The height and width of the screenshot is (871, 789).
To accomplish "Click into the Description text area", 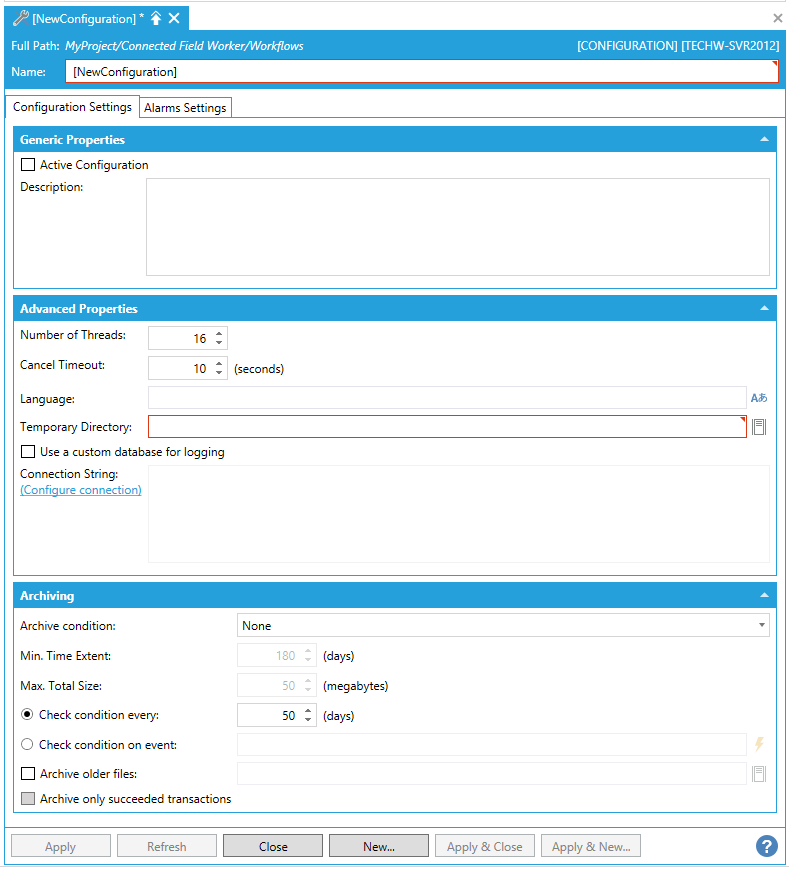I will tap(457, 227).
